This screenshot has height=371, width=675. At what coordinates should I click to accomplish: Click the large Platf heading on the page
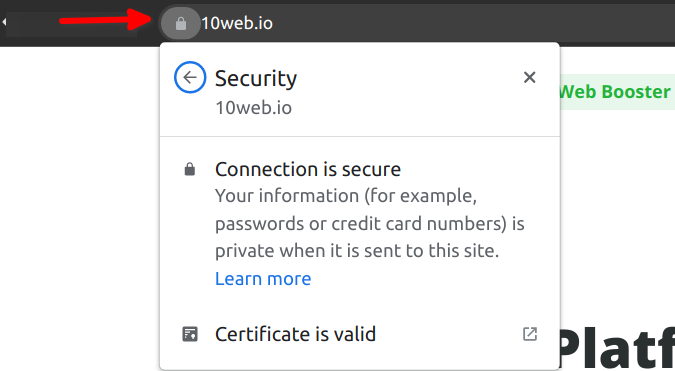tap(617, 349)
